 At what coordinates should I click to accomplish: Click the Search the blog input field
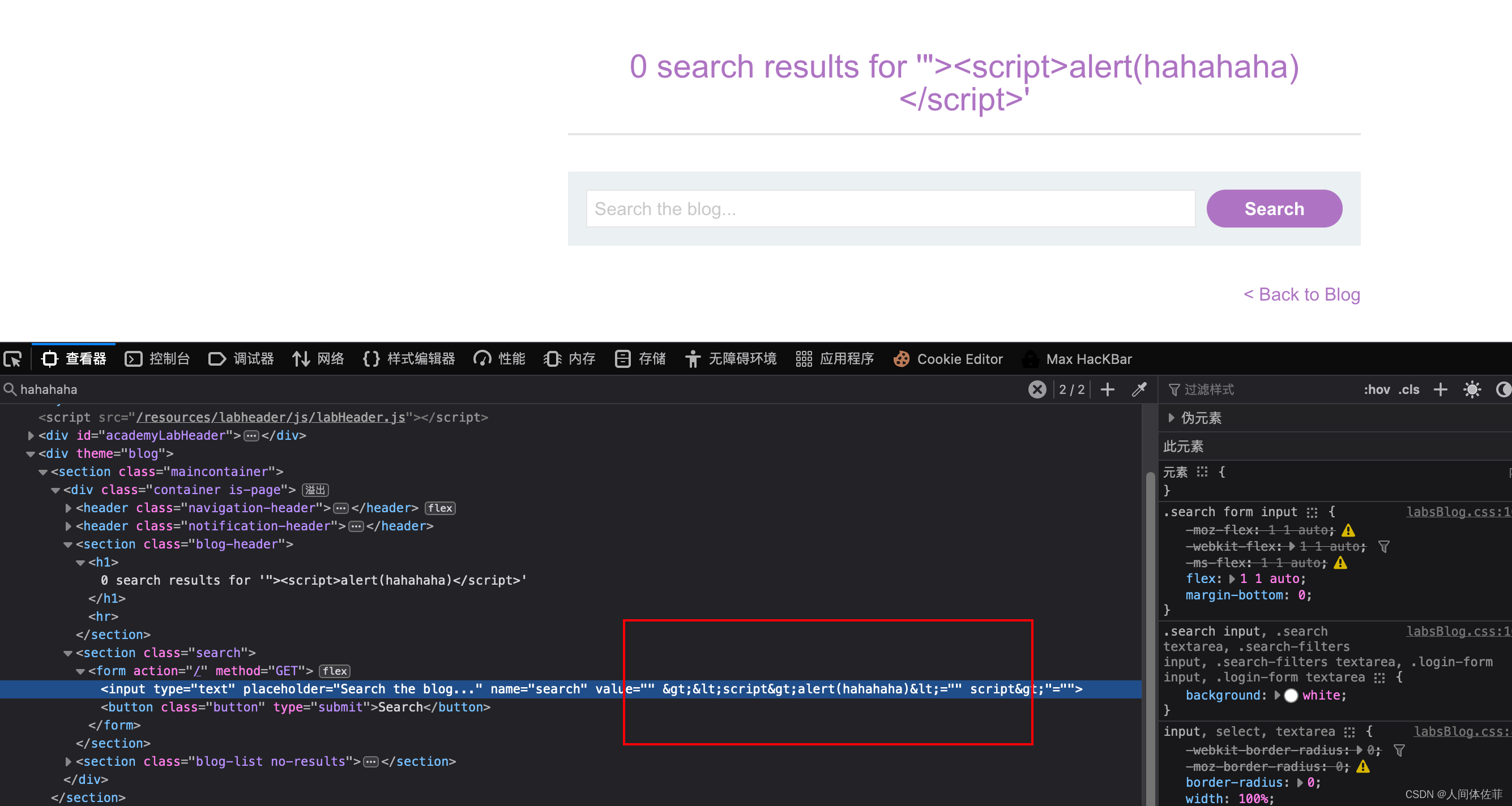[890, 209]
